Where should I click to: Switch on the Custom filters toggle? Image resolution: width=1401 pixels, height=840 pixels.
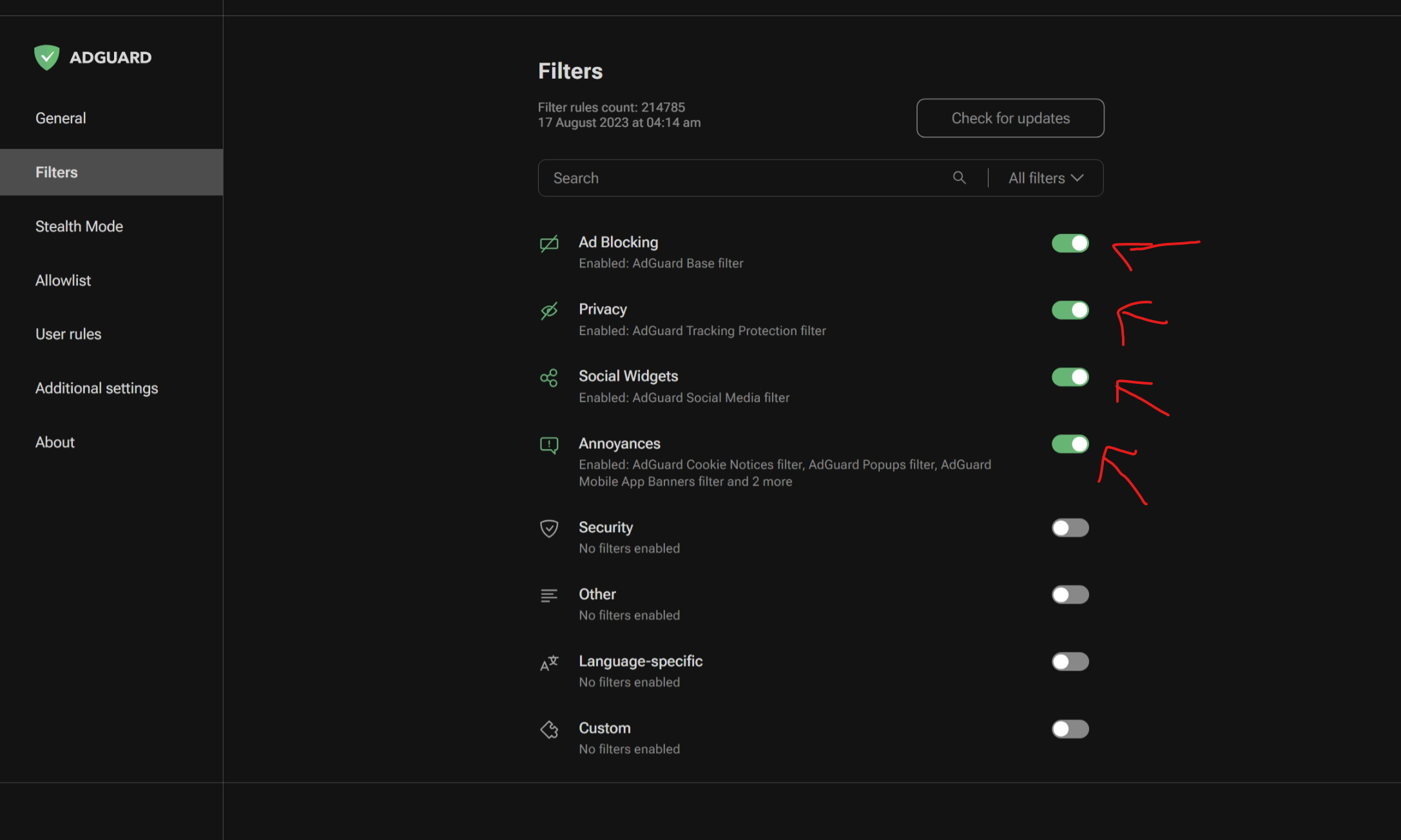click(1070, 729)
